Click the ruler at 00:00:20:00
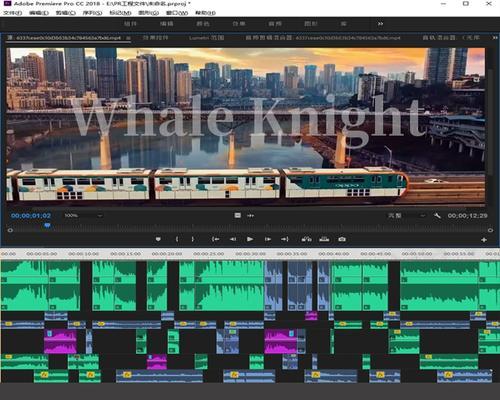Image resolution: width=500 pixels, height=400 pixels. click(x=167, y=254)
